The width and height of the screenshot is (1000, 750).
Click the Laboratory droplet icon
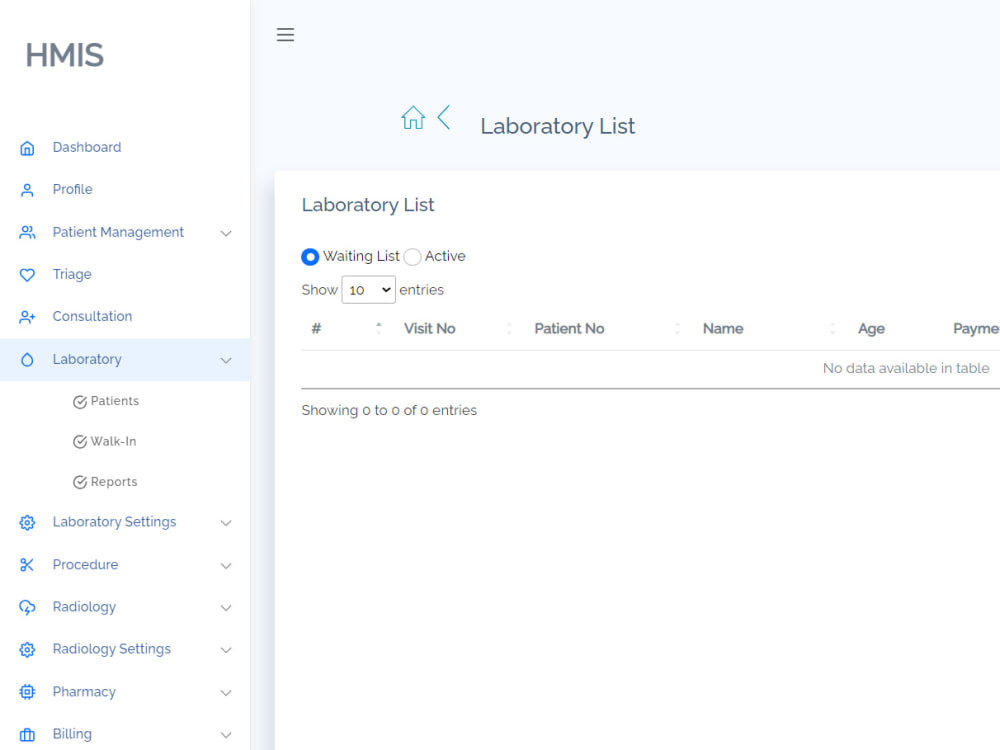27,360
